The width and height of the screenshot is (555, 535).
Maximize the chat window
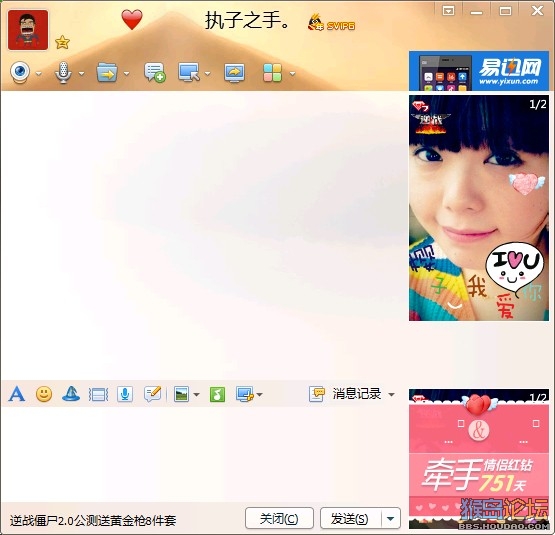coord(505,11)
